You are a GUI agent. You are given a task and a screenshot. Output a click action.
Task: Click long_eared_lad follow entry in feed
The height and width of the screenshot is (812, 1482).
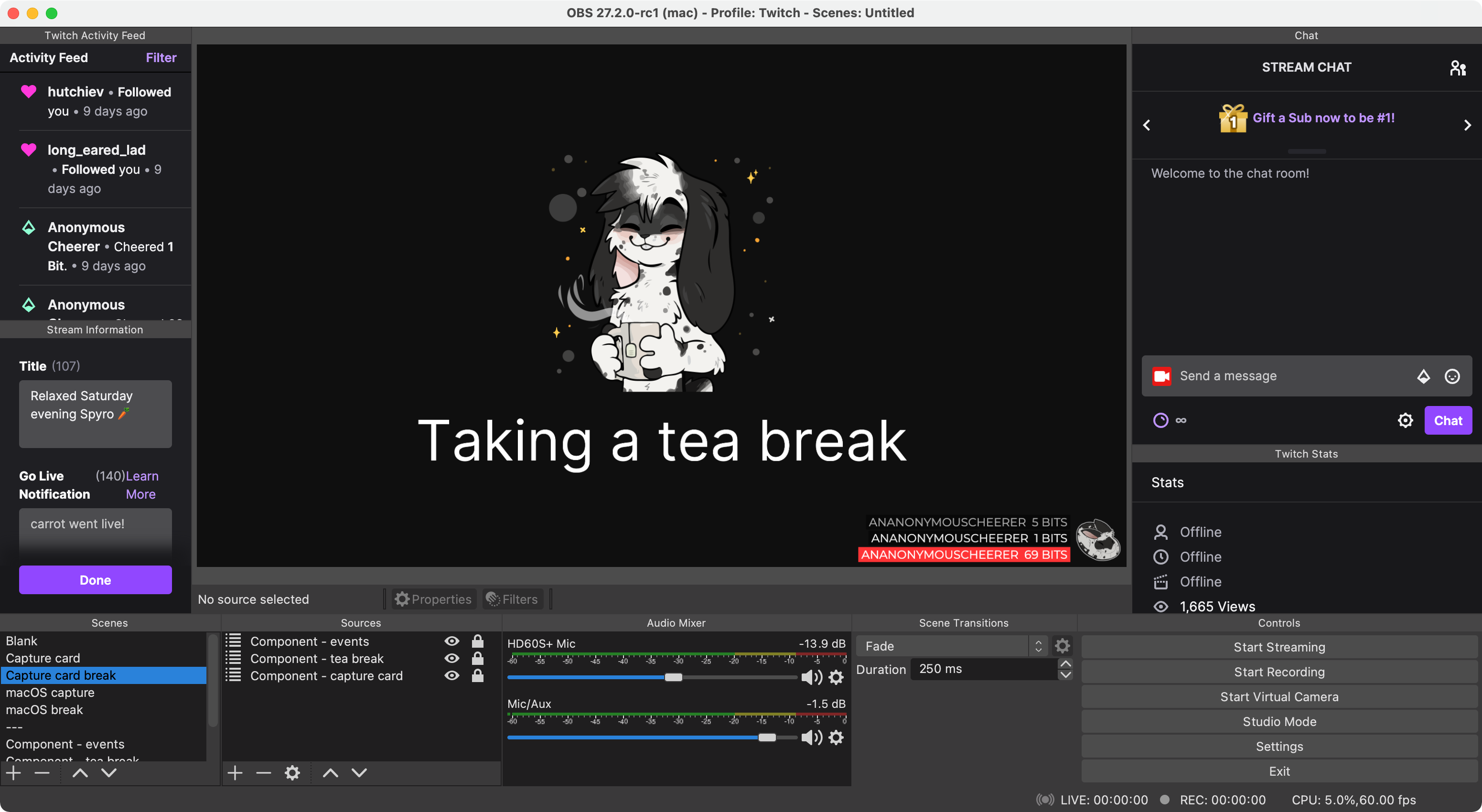click(x=97, y=169)
